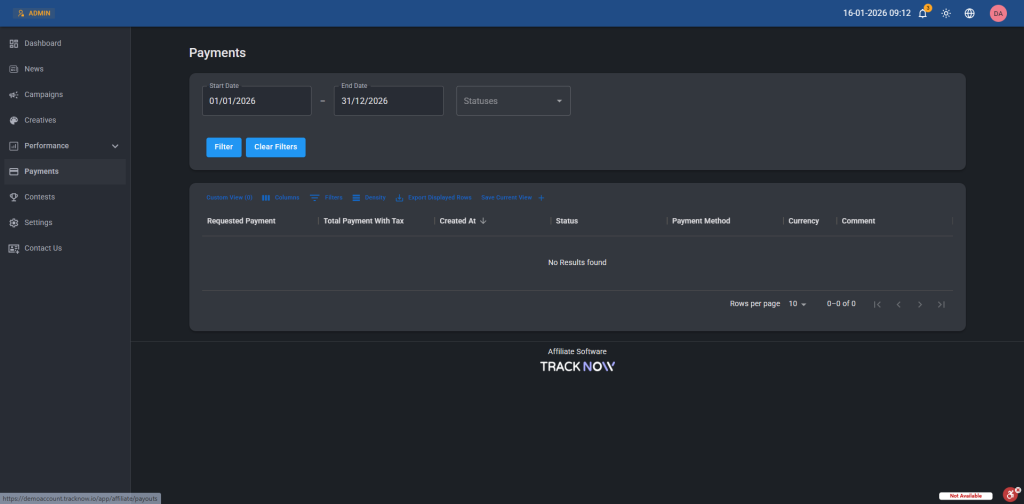Image resolution: width=1024 pixels, height=504 pixels.
Task: Toggle the light/dark theme sun icon
Action: pos(946,13)
